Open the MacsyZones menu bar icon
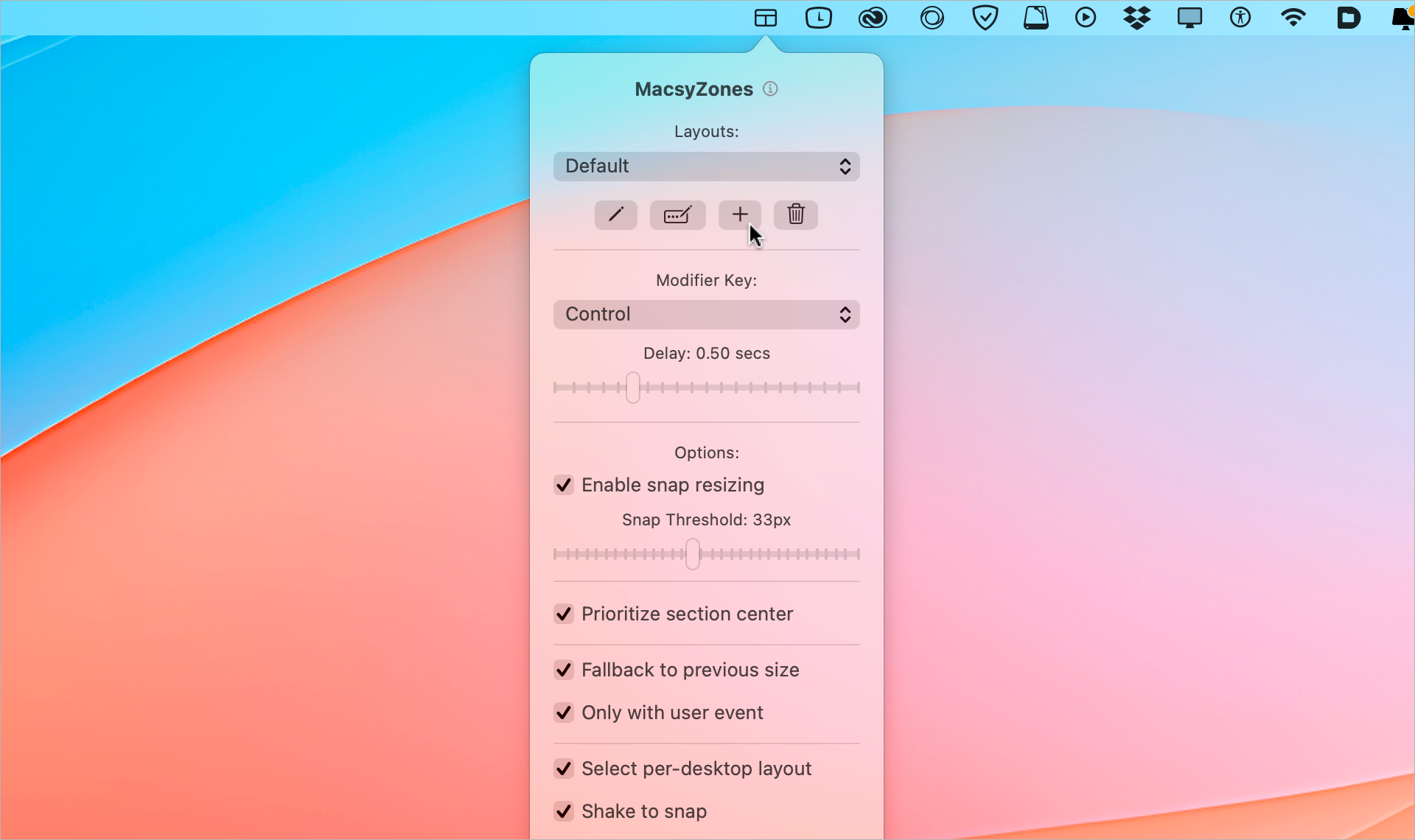This screenshot has height=840, width=1415. (766, 18)
